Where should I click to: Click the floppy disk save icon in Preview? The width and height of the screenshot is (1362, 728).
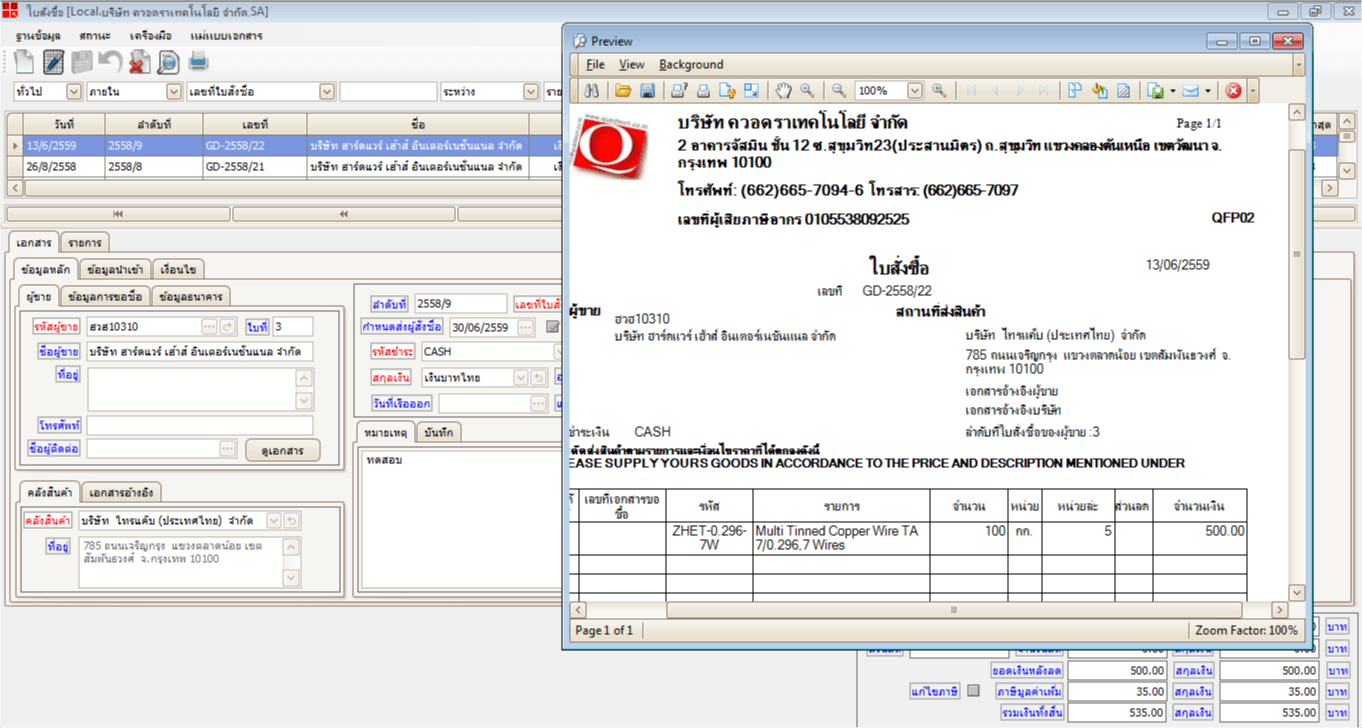pos(647,90)
